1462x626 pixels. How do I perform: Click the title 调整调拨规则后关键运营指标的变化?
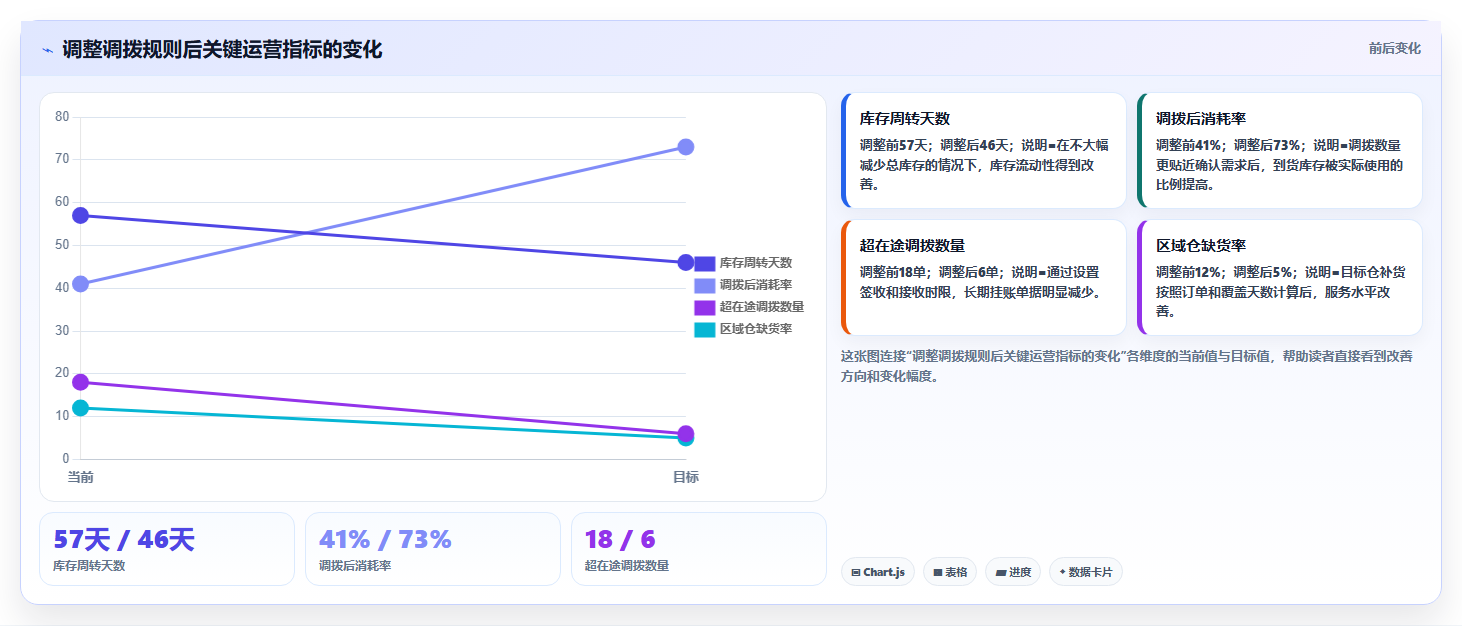(222, 50)
